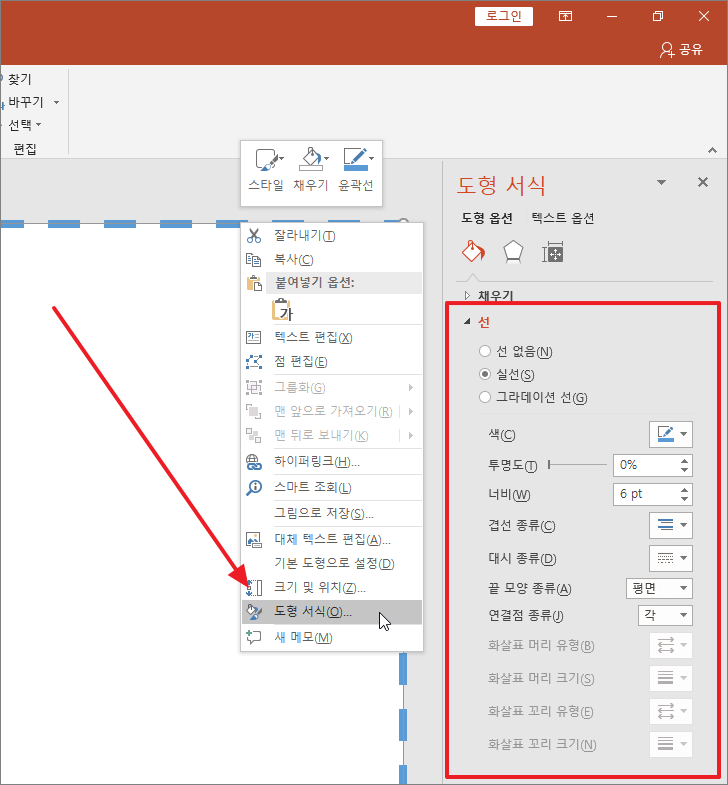Click the Width 6 pt input field
The height and width of the screenshot is (785, 728).
point(646,494)
